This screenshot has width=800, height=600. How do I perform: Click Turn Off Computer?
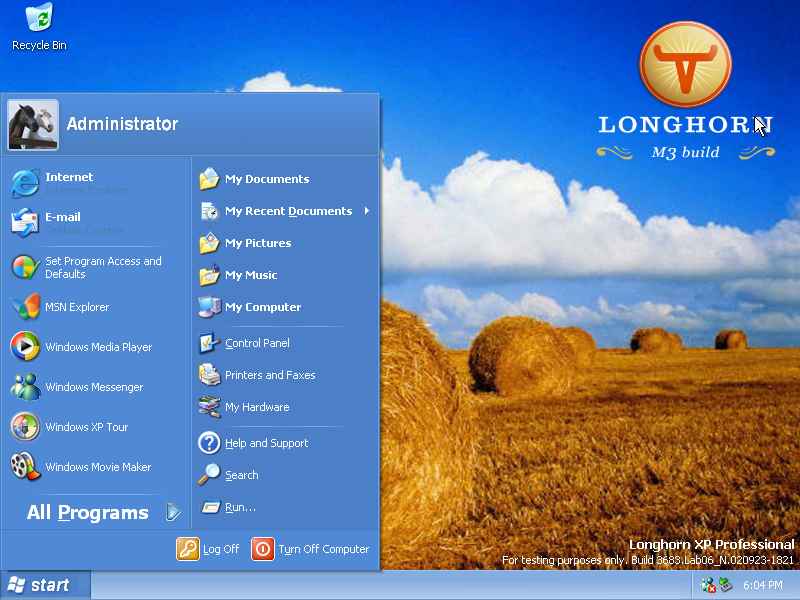click(310, 549)
